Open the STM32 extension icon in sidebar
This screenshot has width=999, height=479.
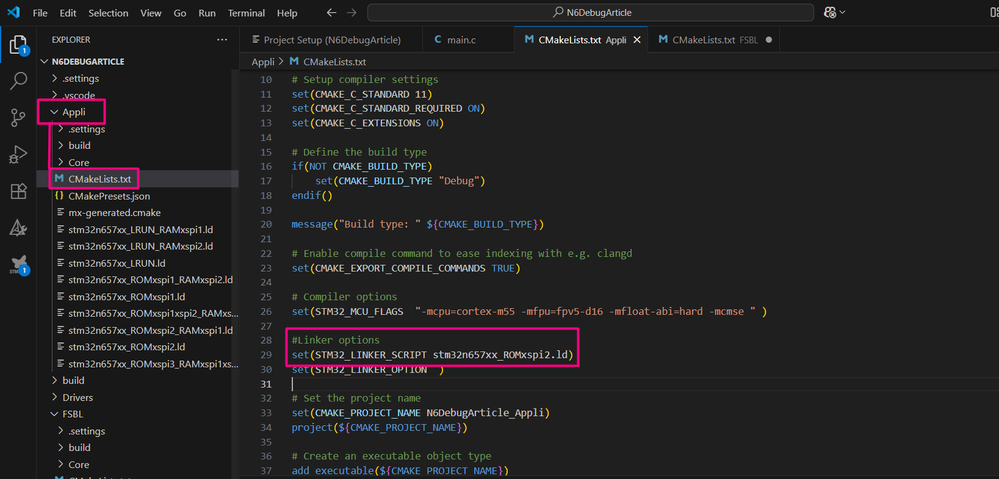[x=18, y=264]
